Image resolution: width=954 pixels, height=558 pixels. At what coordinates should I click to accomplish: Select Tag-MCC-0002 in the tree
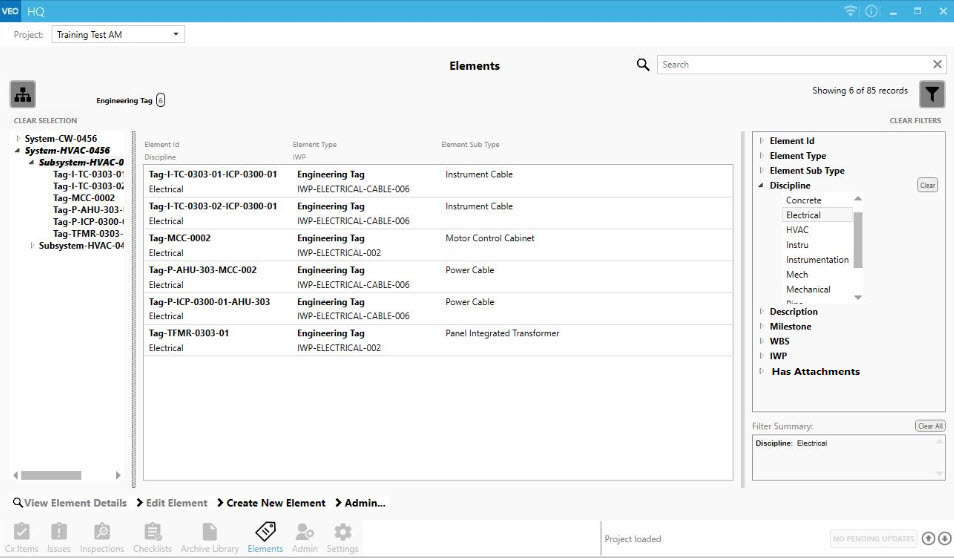[x=83, y=198]
